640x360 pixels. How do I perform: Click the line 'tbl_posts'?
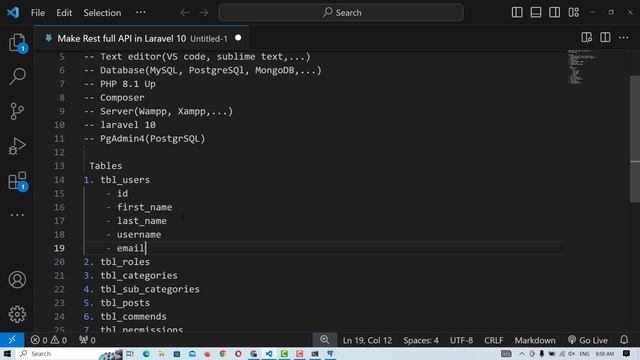[125, 303]
